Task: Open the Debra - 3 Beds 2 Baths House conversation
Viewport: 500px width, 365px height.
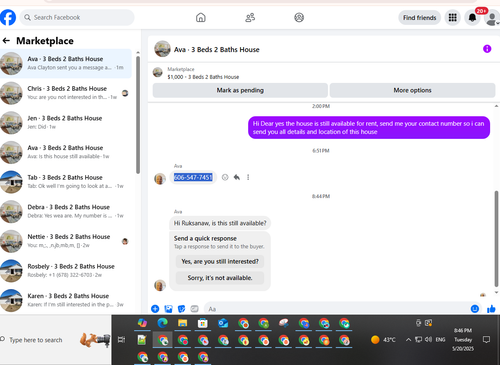Action: (66, 212)
